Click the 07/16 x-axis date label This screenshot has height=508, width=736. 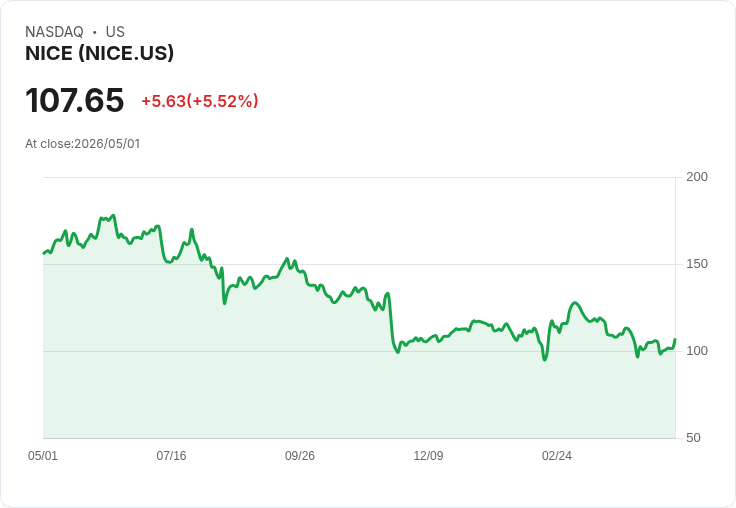(171, 455)
